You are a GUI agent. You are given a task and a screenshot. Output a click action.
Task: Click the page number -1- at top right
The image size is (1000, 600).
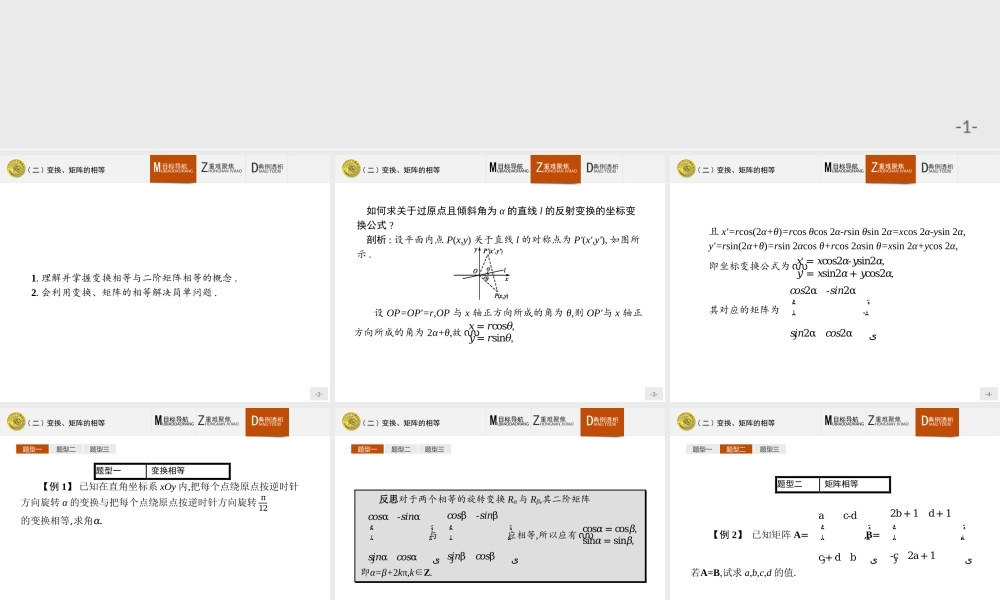point(965,124)
